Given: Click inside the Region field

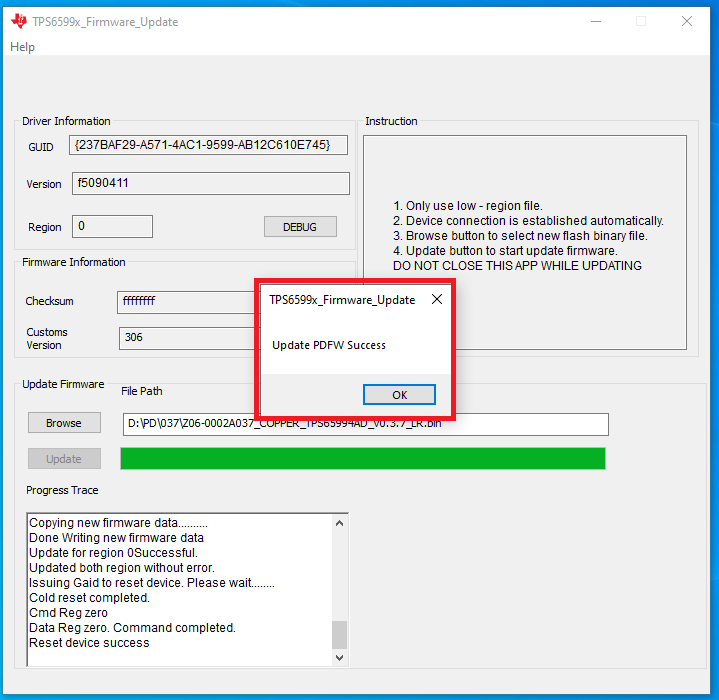Looking at the screenshot, I should 111,227.
